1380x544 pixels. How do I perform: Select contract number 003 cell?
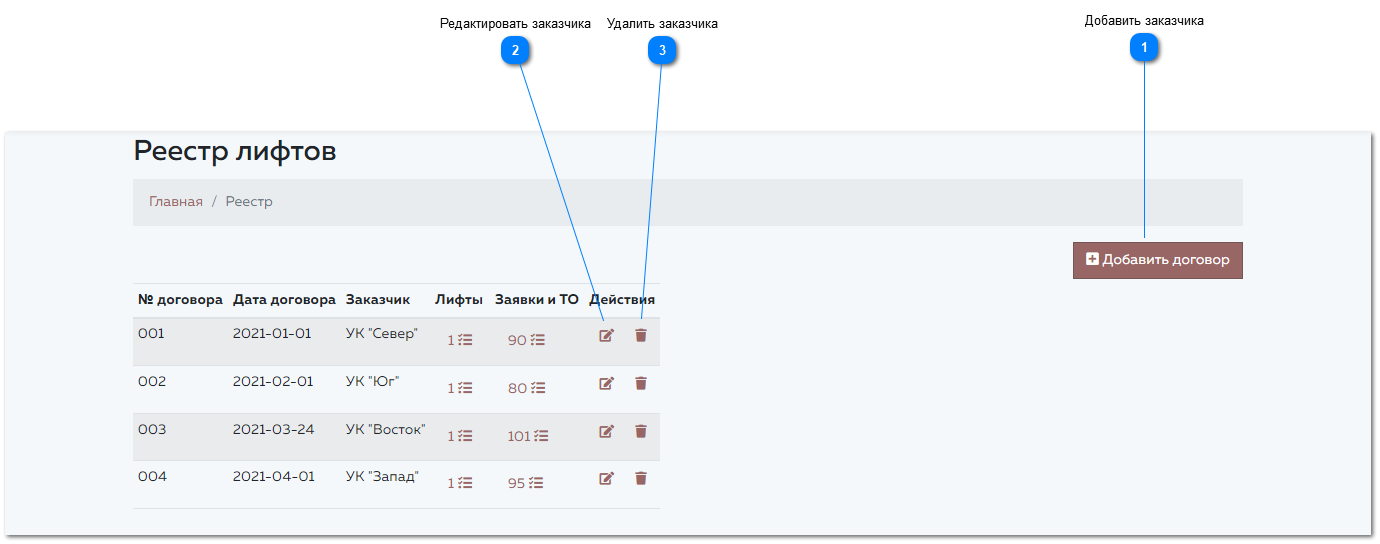click(152, 430)
